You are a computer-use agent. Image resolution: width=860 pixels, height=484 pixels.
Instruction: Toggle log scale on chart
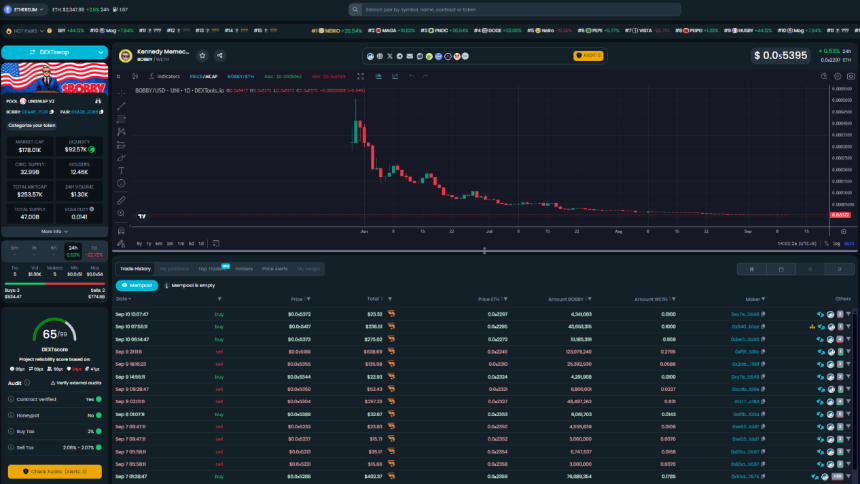tap(836, 244)
